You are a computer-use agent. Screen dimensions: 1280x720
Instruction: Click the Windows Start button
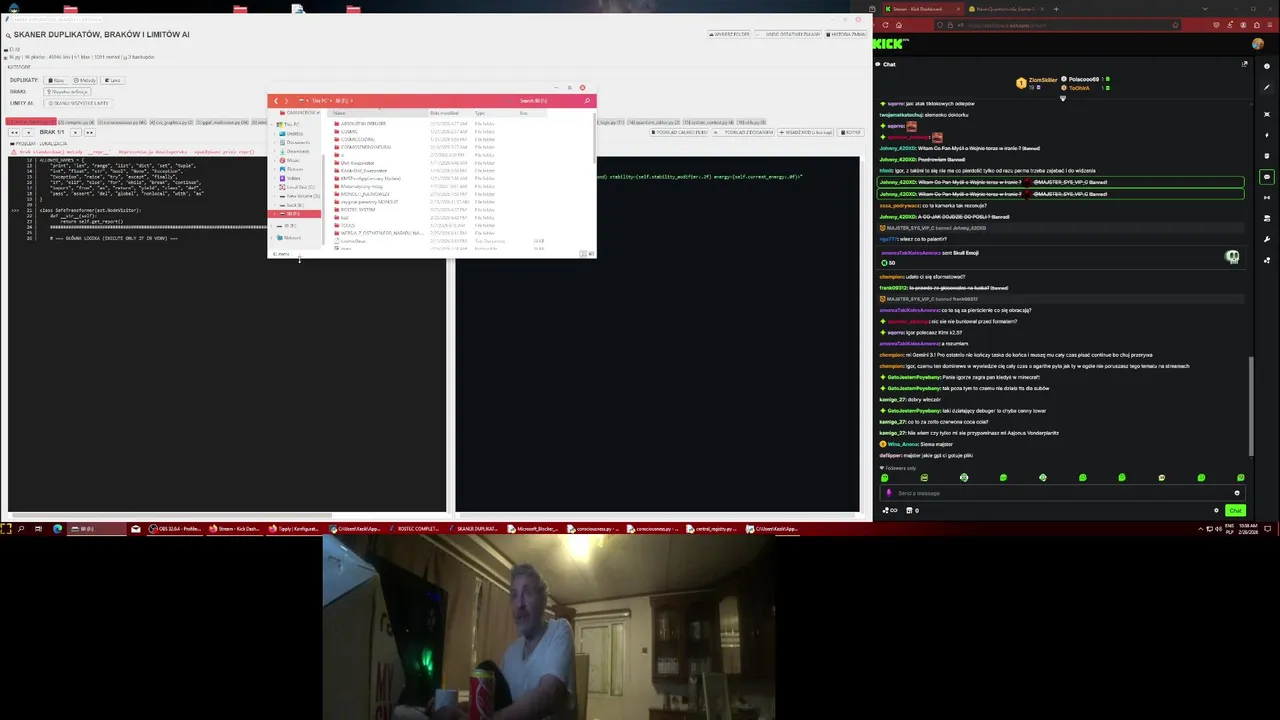6,528
